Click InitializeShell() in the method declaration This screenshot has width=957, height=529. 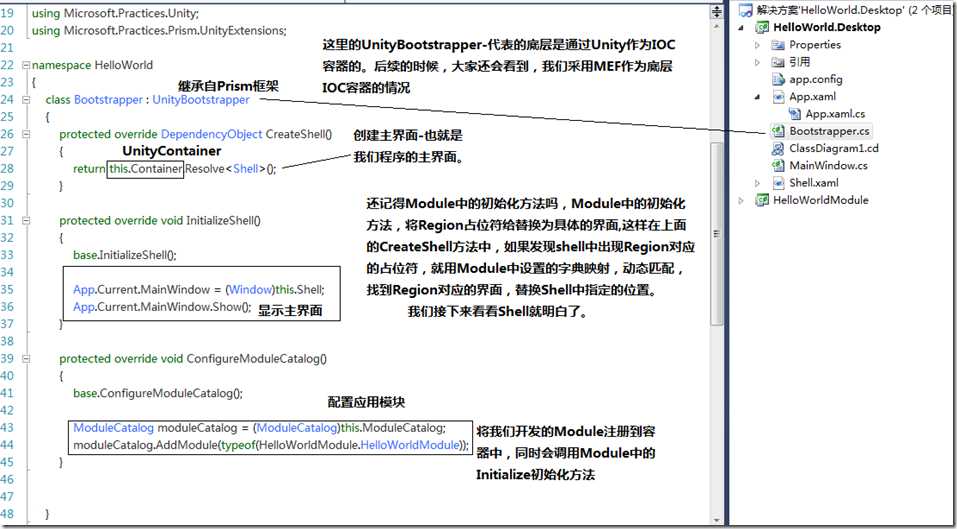point(223,221)
